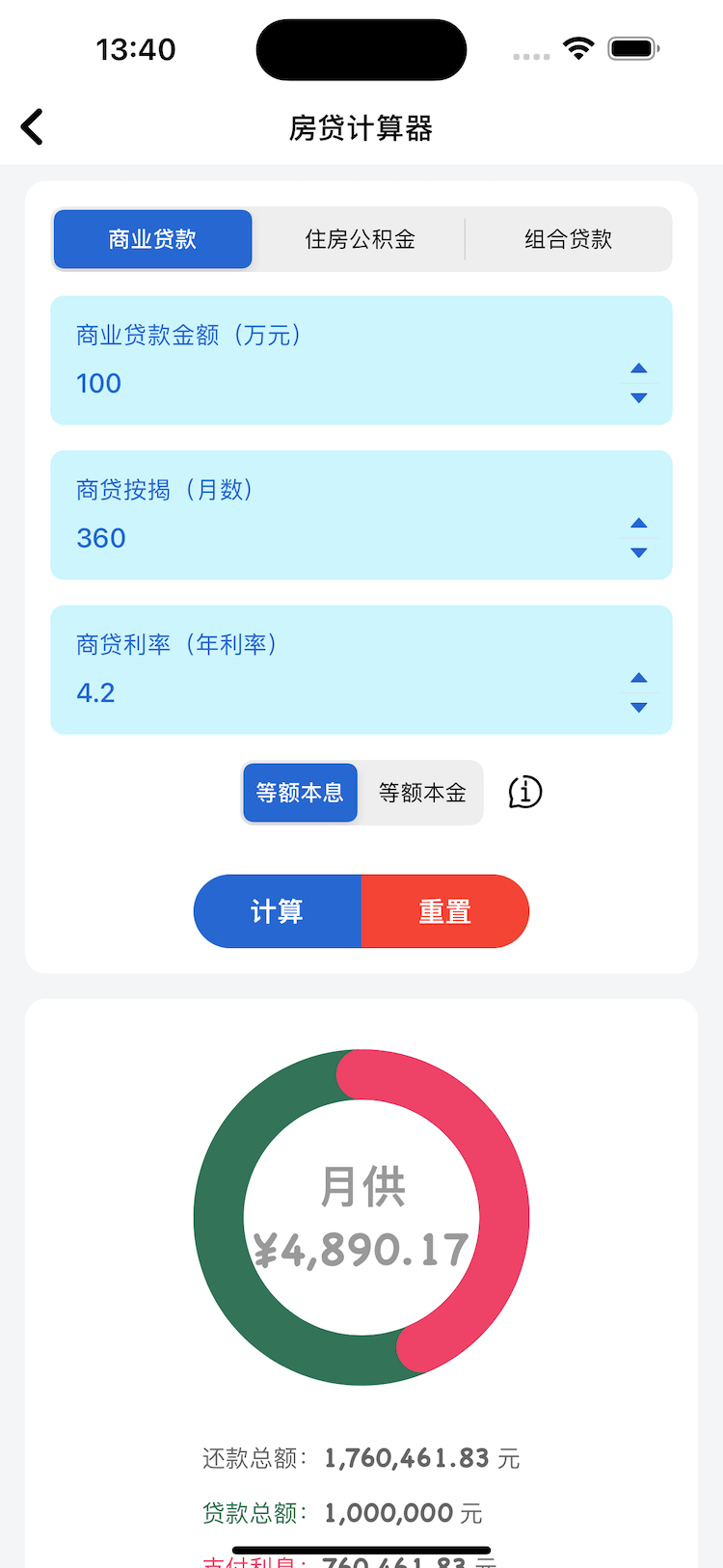723x1568 pixels.
Task: Tap the back arrow icon
Action: 33,127
